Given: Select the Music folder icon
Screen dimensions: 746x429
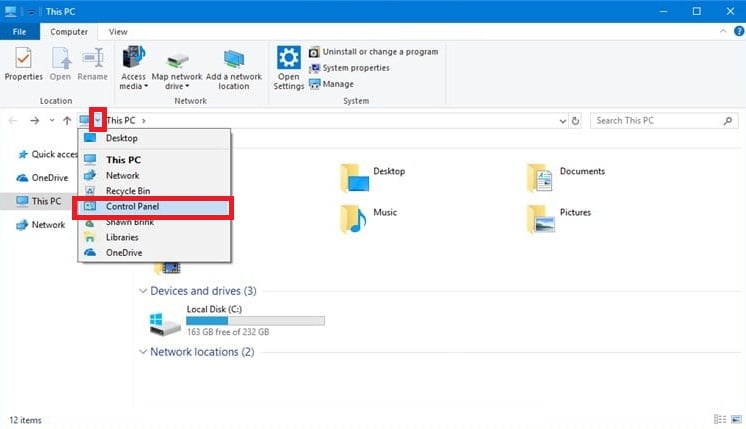Looking at the screenshot, I should tap(353, 219).
